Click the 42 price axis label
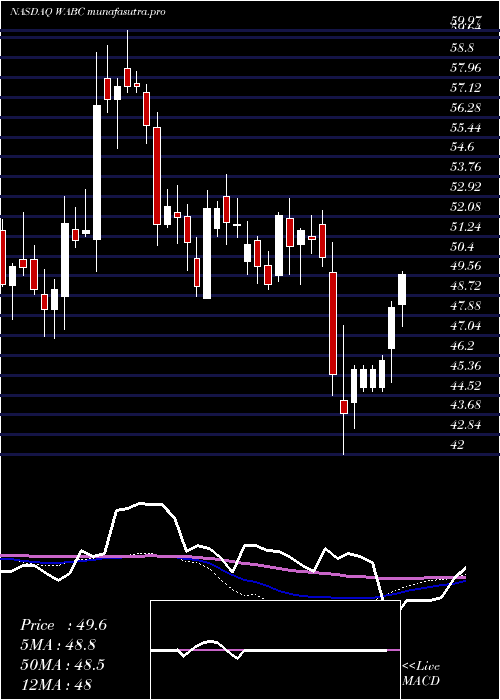 point(458,445)
